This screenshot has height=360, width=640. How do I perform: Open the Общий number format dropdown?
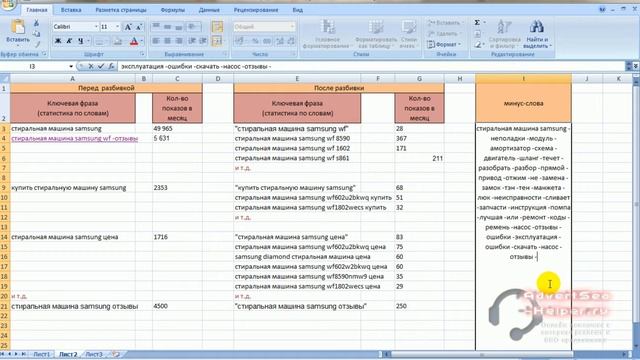pos(292,27)
